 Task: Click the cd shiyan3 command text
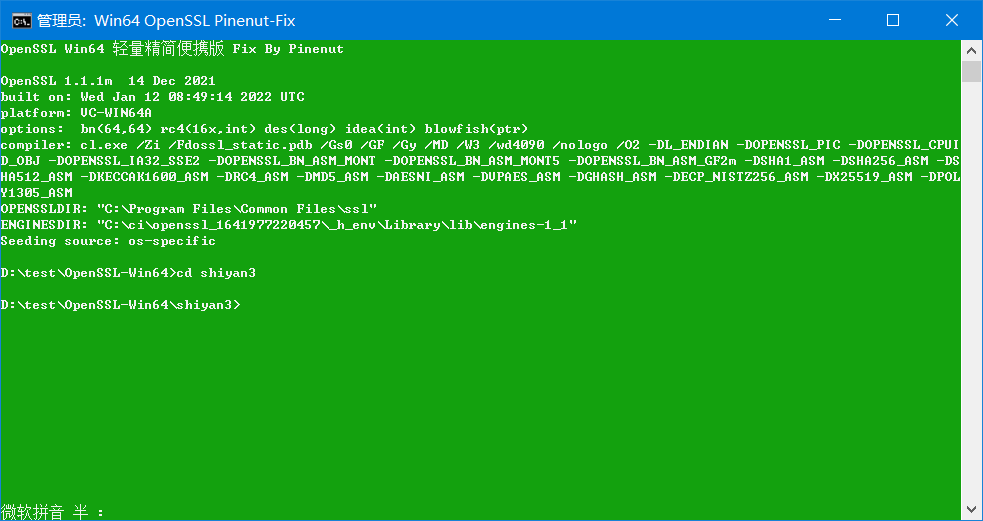click(216, 273)
